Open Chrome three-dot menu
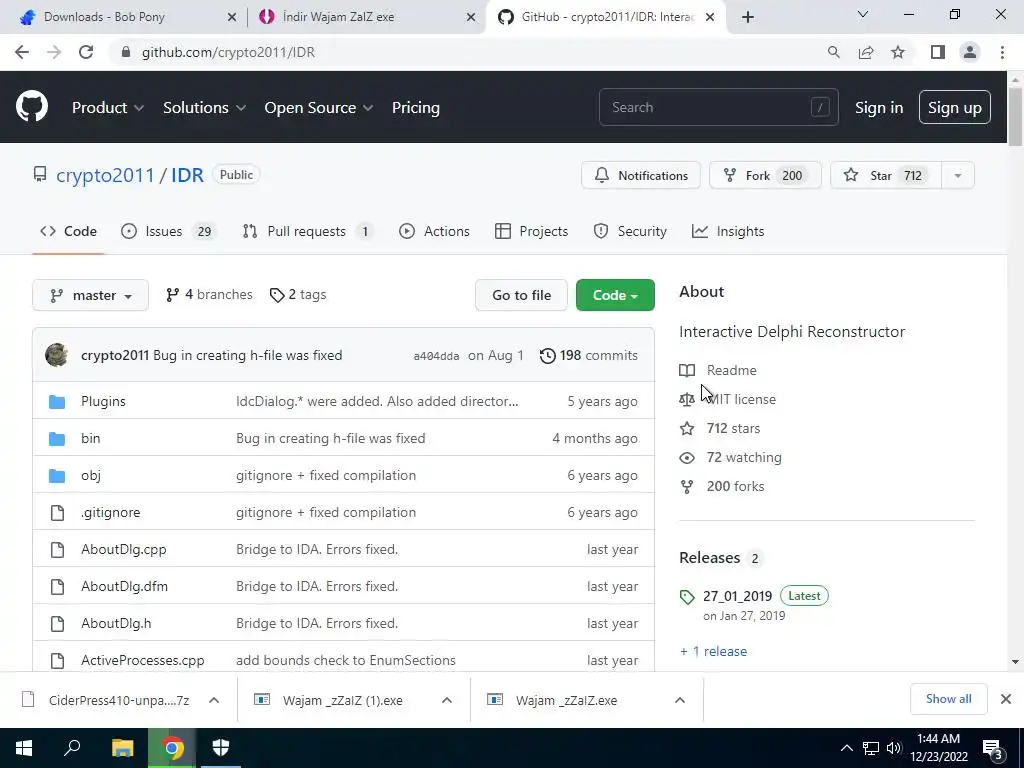The image size is (1024, 768). click(1002, 52)
